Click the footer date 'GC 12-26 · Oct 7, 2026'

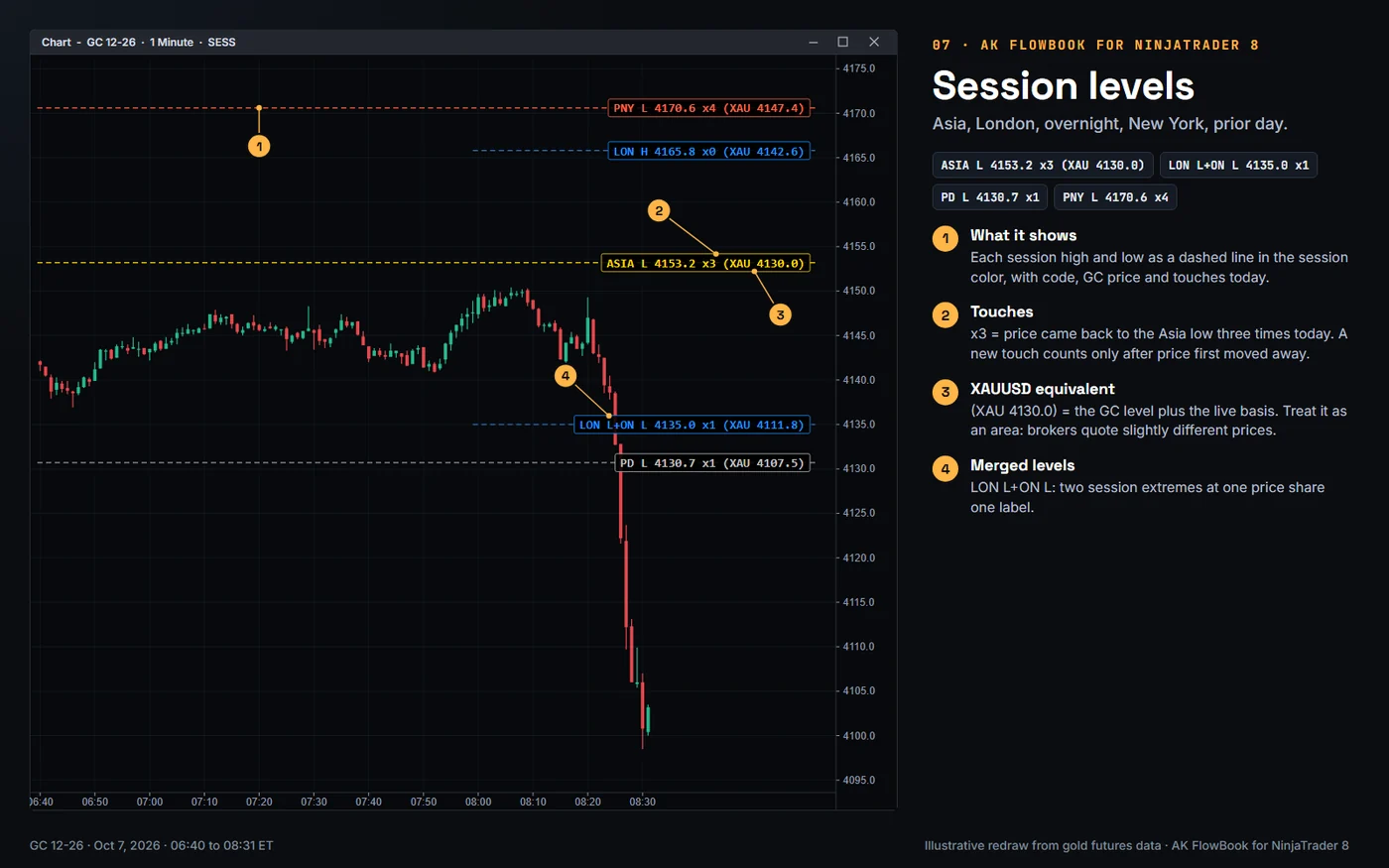pos(95,846)
